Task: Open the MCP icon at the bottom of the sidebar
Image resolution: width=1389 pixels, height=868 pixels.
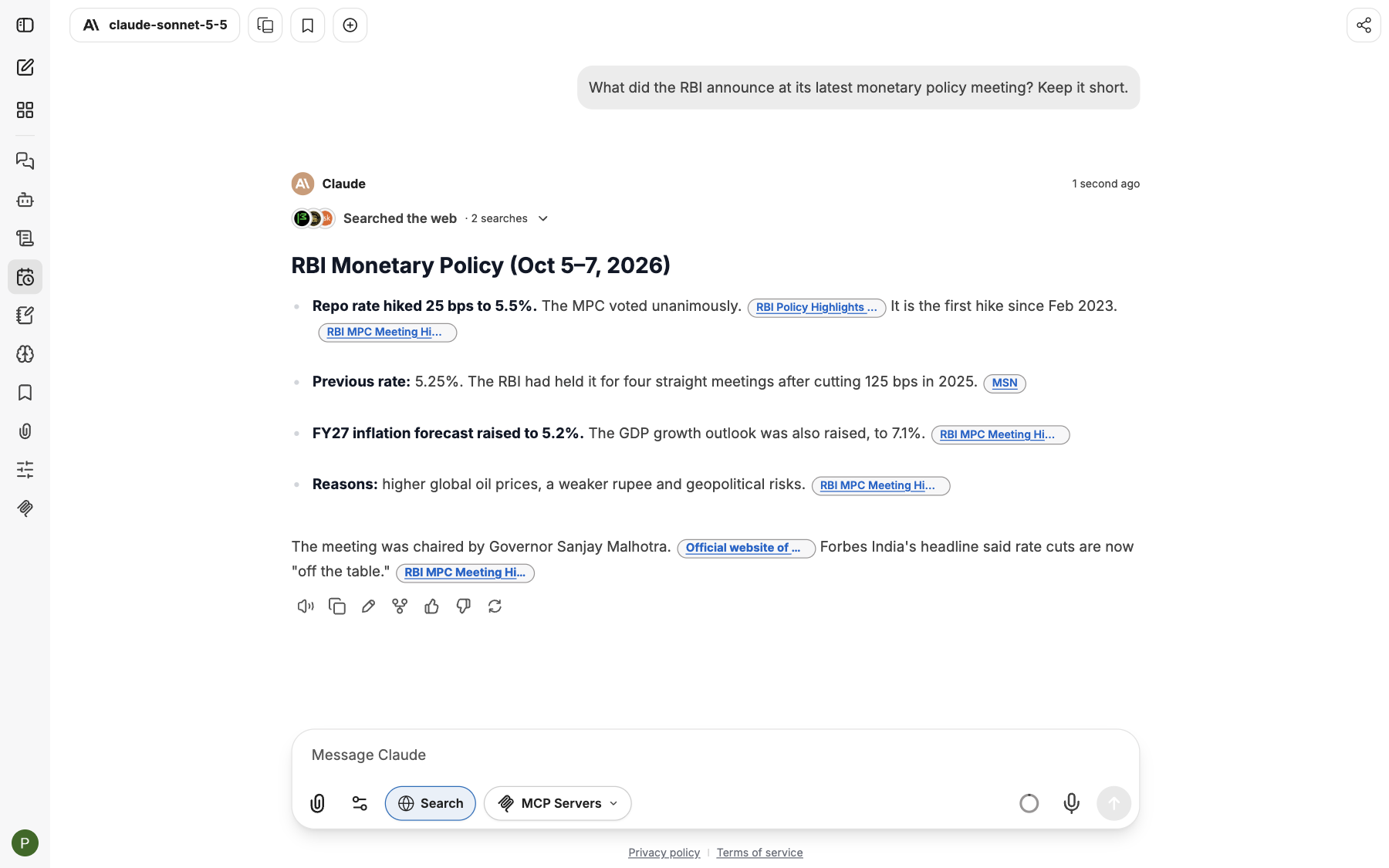Action: (x=25, y=508)
